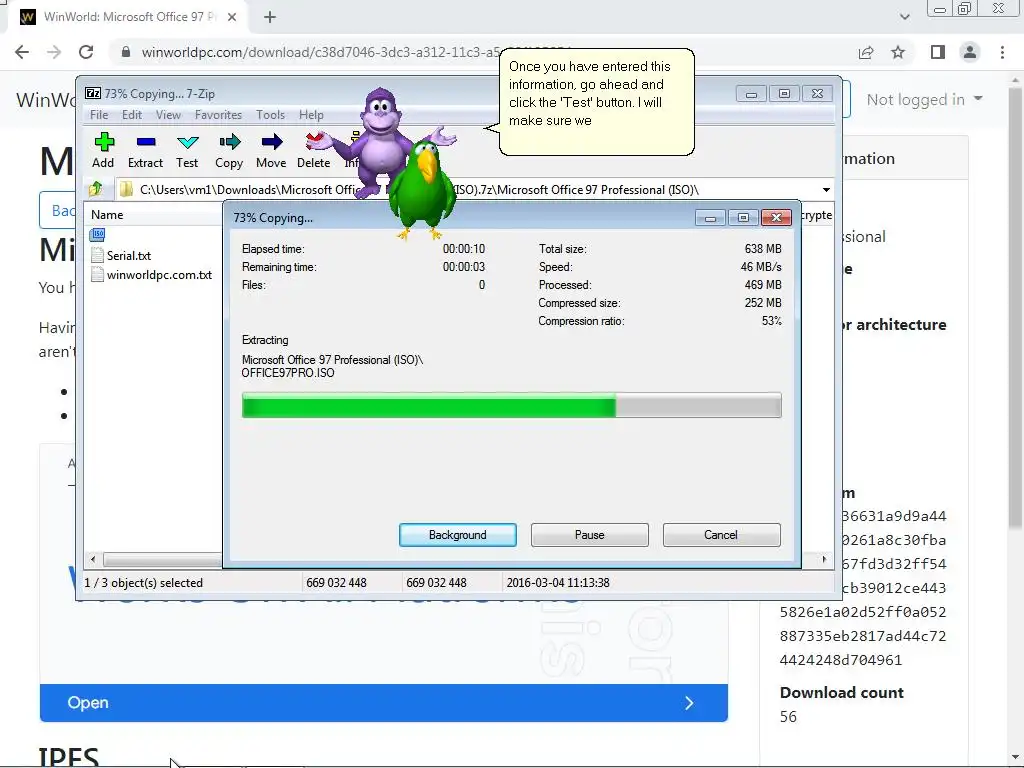Maximize the copying progress dialog

(743, 217)
